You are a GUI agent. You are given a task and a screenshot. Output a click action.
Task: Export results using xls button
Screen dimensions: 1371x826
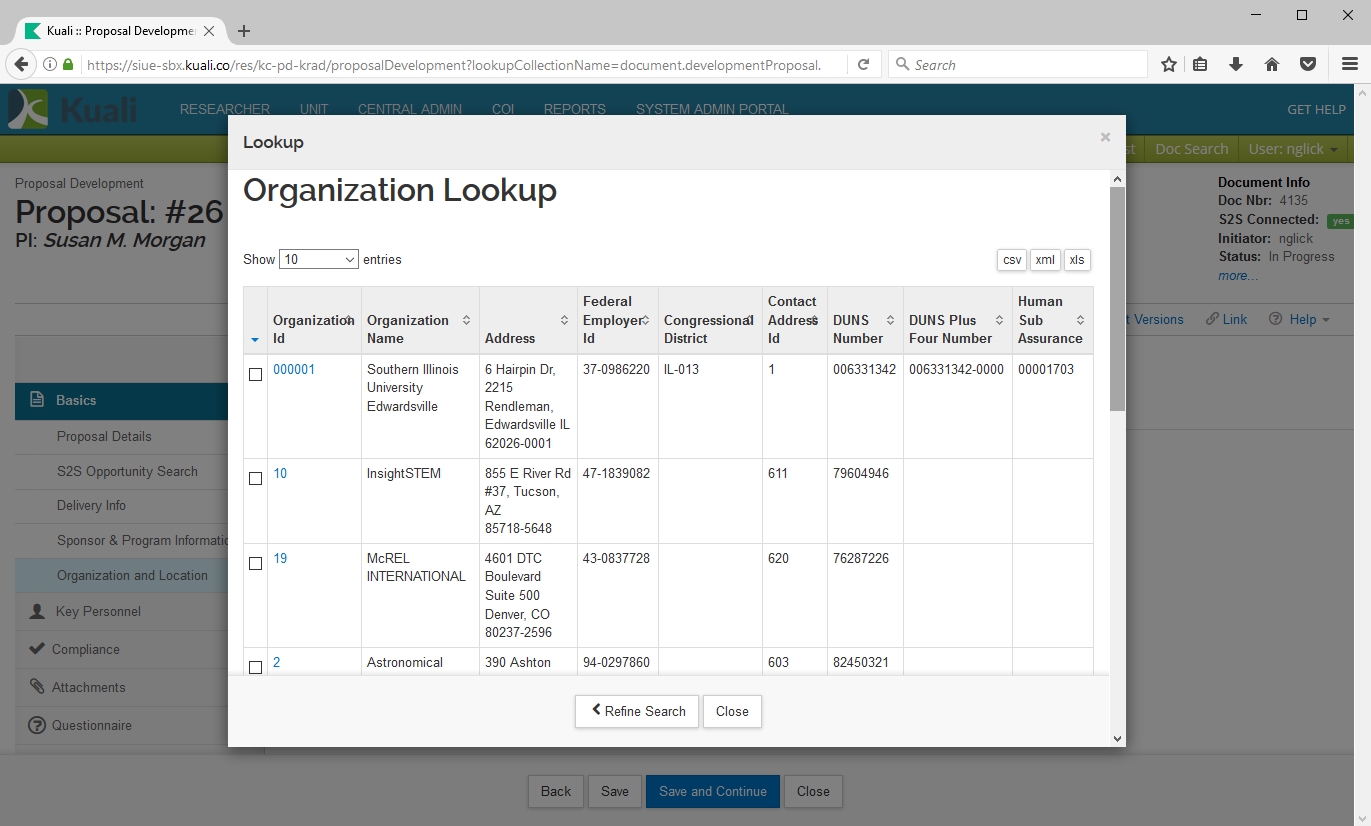coord(1076,260)
